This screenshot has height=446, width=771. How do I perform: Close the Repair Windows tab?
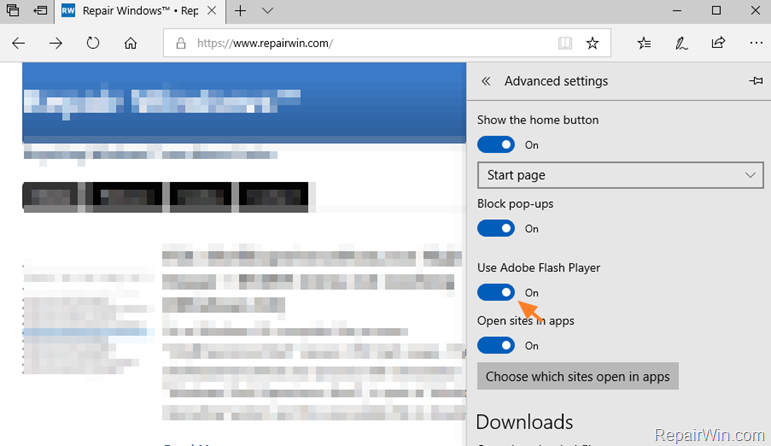coord(211,10)
